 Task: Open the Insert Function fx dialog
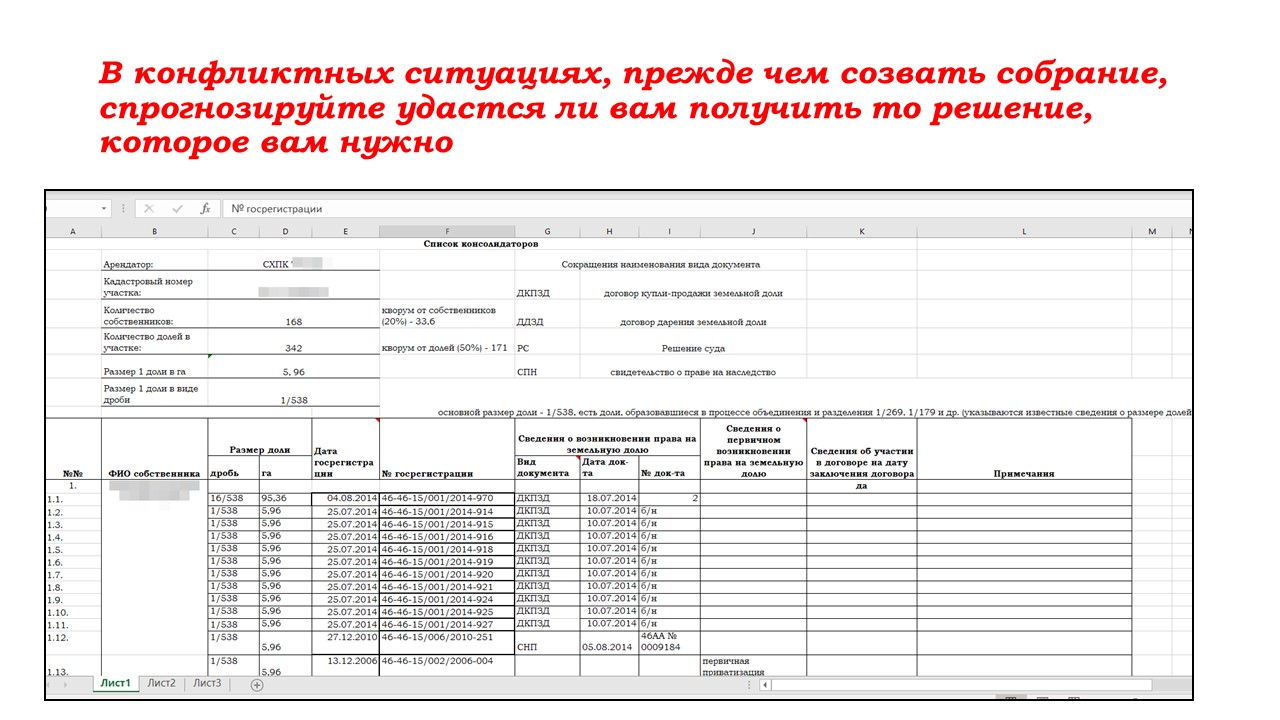click(205, 208)
